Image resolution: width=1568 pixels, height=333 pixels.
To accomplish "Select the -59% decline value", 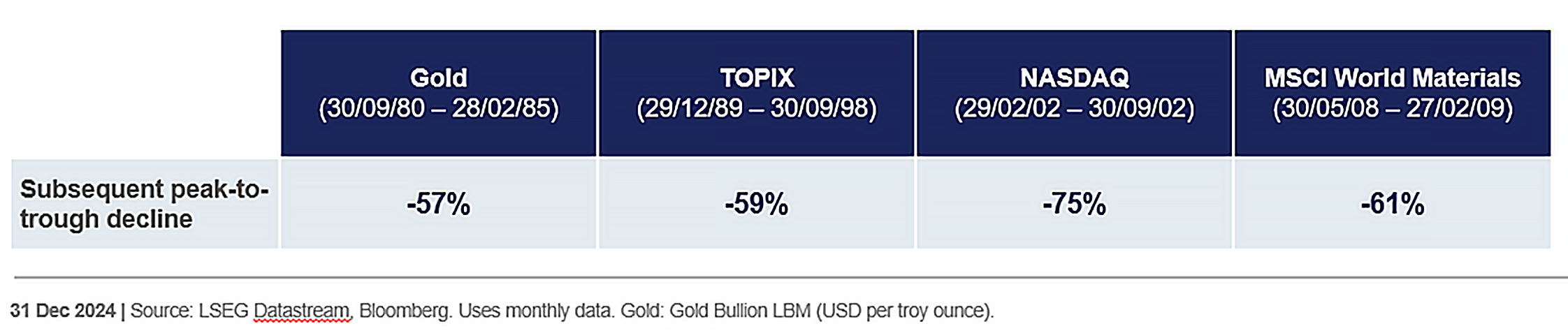I will pyautogui.click(x=757, y=204).
